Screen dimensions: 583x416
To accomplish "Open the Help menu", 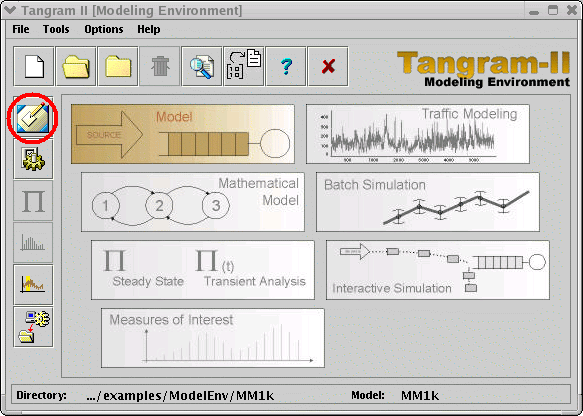I will [x=149, y=29].
